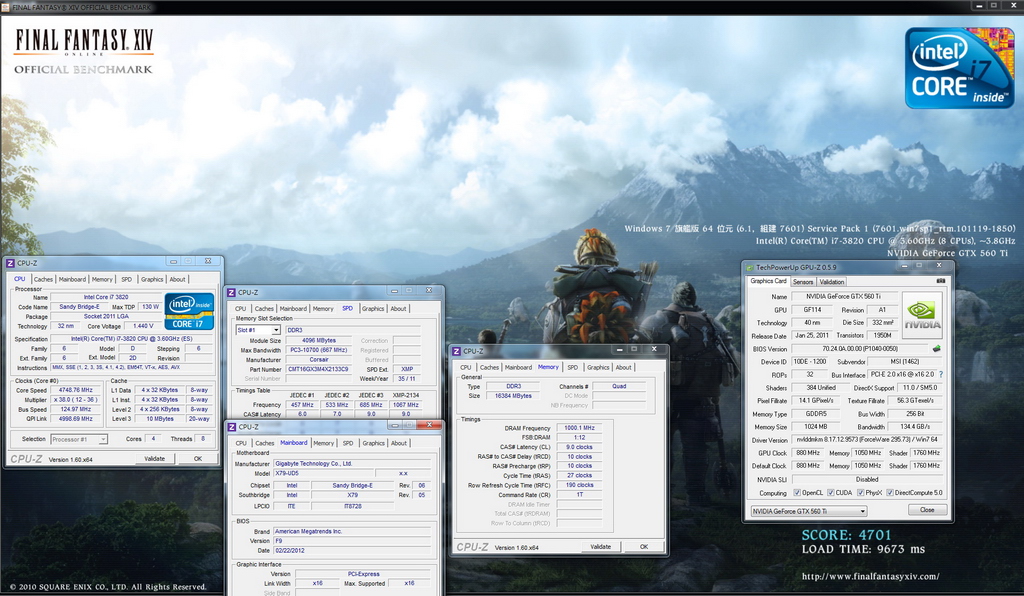The height and width of the screenshot is (596, 1024).
Task: Click the Z icon of CPU-Z CPU window
Action: pos(10,262)
